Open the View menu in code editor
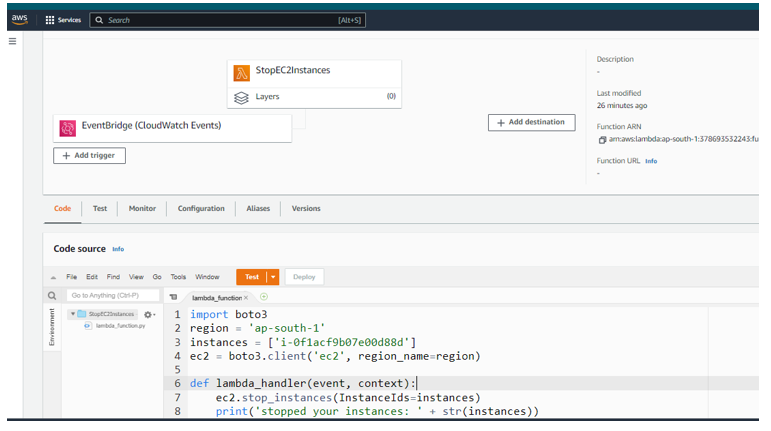Viewport: 771px width, 431px height. (x=136, y=277)
